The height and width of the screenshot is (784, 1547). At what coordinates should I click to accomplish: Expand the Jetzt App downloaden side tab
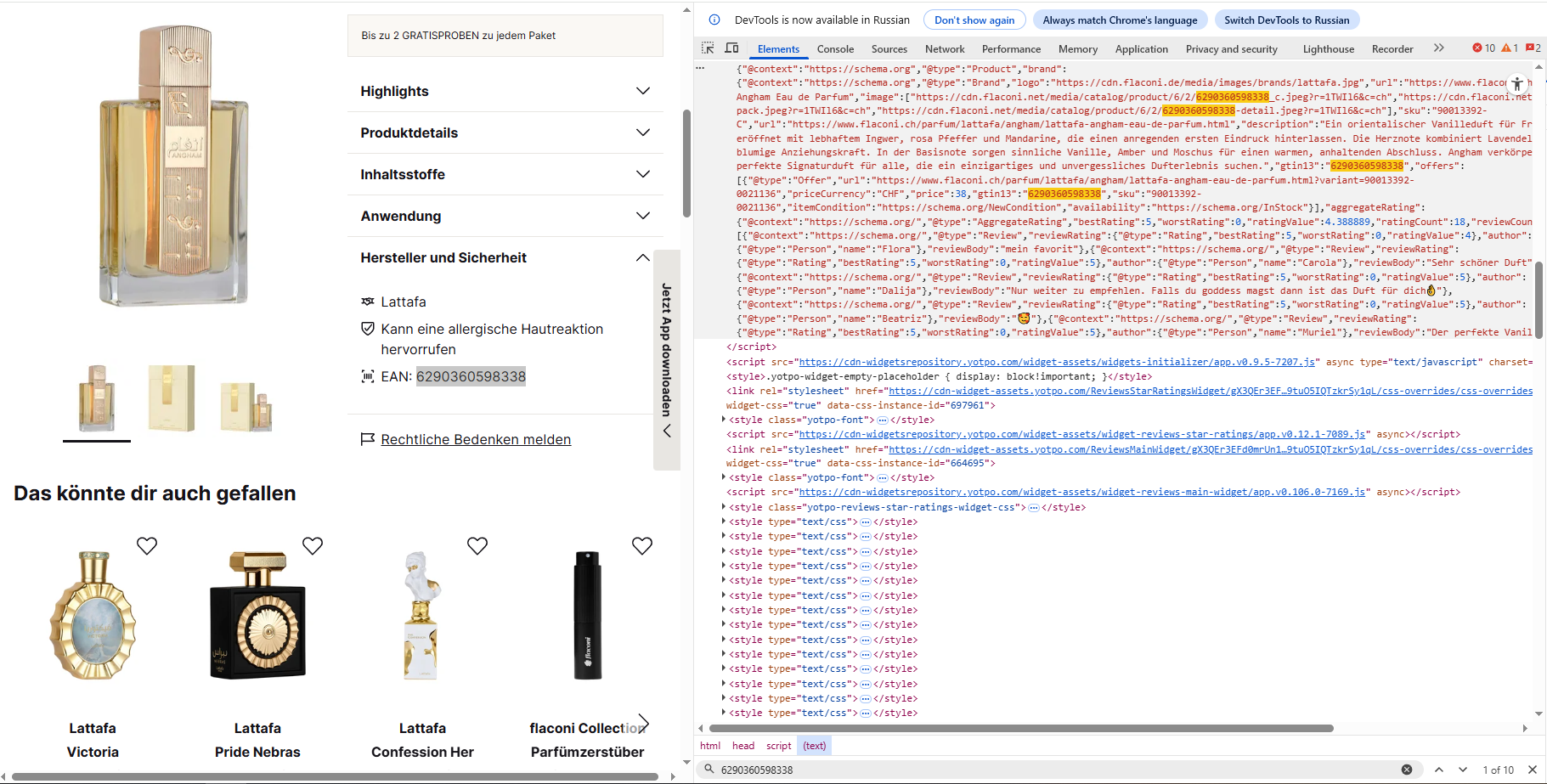pyautogui.click(x=667, y=360)
